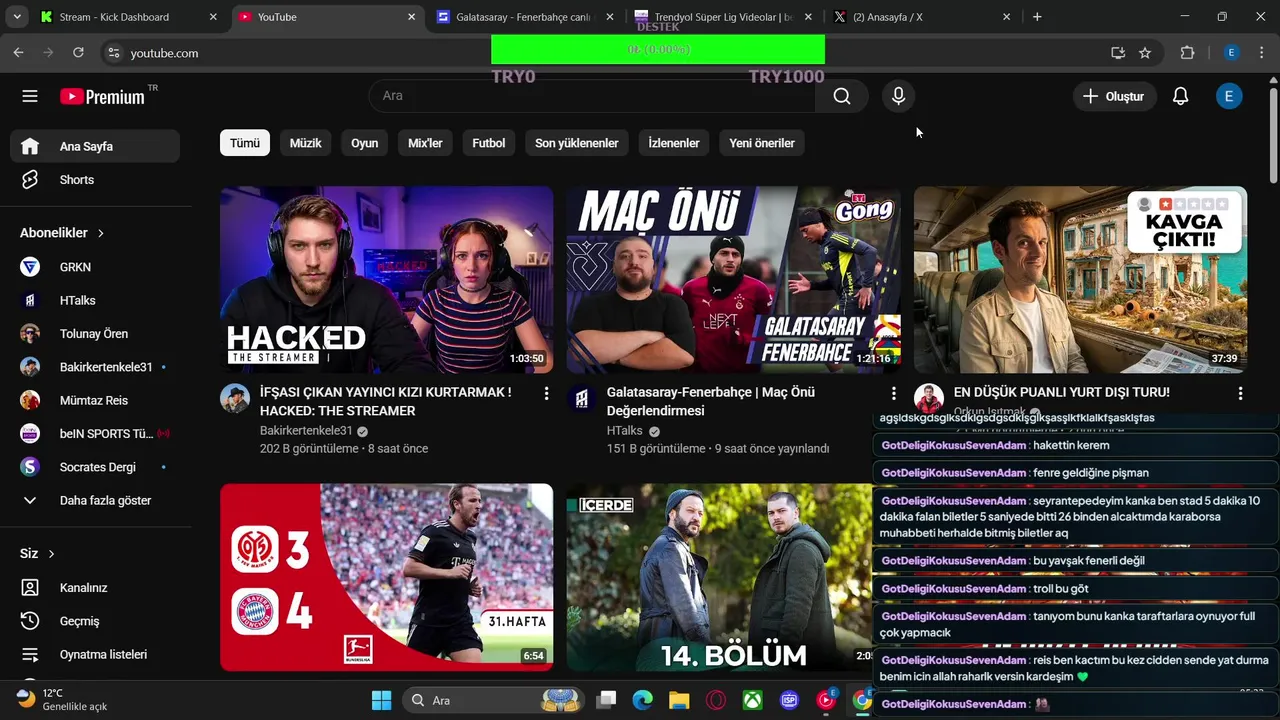Select the Müzik filter chip
Viewport: 1280px width, 720px height.
click(305, 143)
